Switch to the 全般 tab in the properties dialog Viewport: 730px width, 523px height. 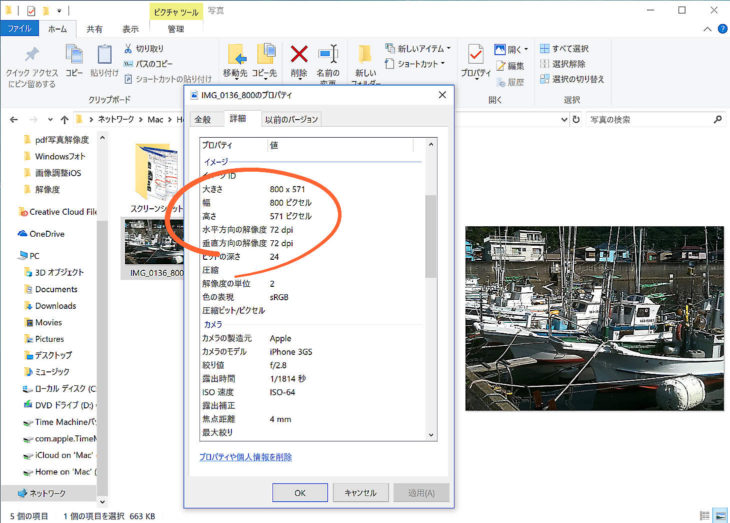click(x=203, y=119)
